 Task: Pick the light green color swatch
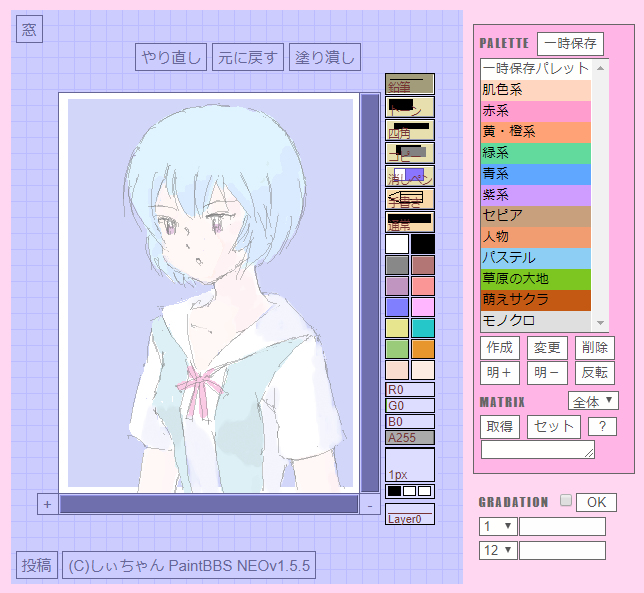397,349
